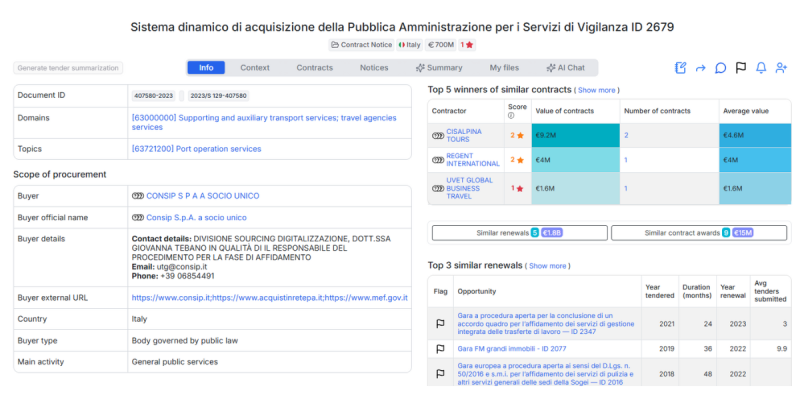This screenshot has width=800, height=400.
Task: Click CISALPINA TOURS score 2 star
Action: pos(517,136)
